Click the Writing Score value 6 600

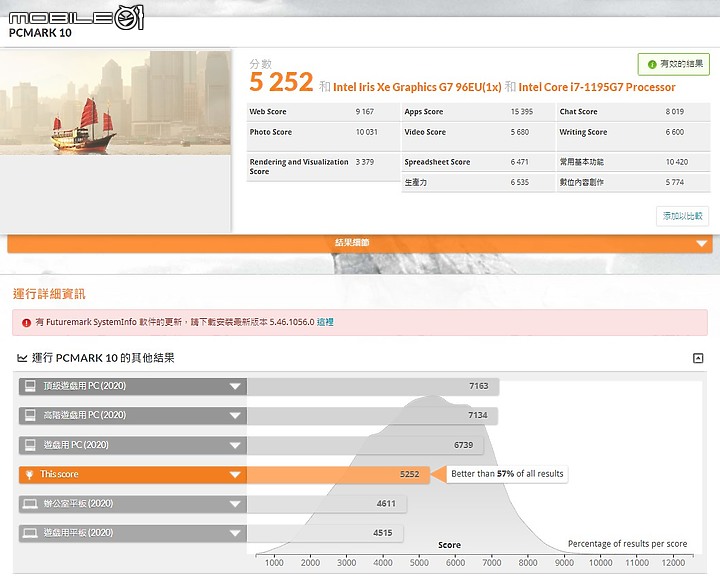tap(675, 132)
